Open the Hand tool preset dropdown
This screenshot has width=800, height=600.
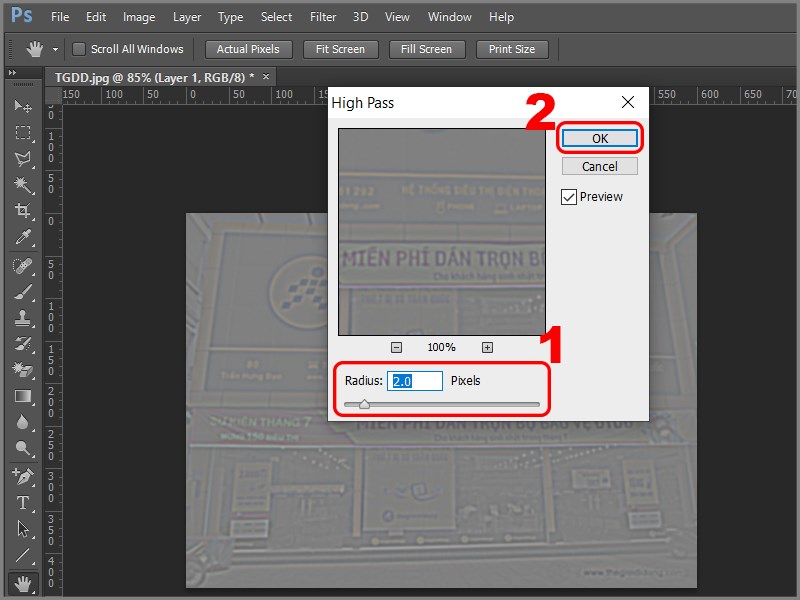[55, 49]
